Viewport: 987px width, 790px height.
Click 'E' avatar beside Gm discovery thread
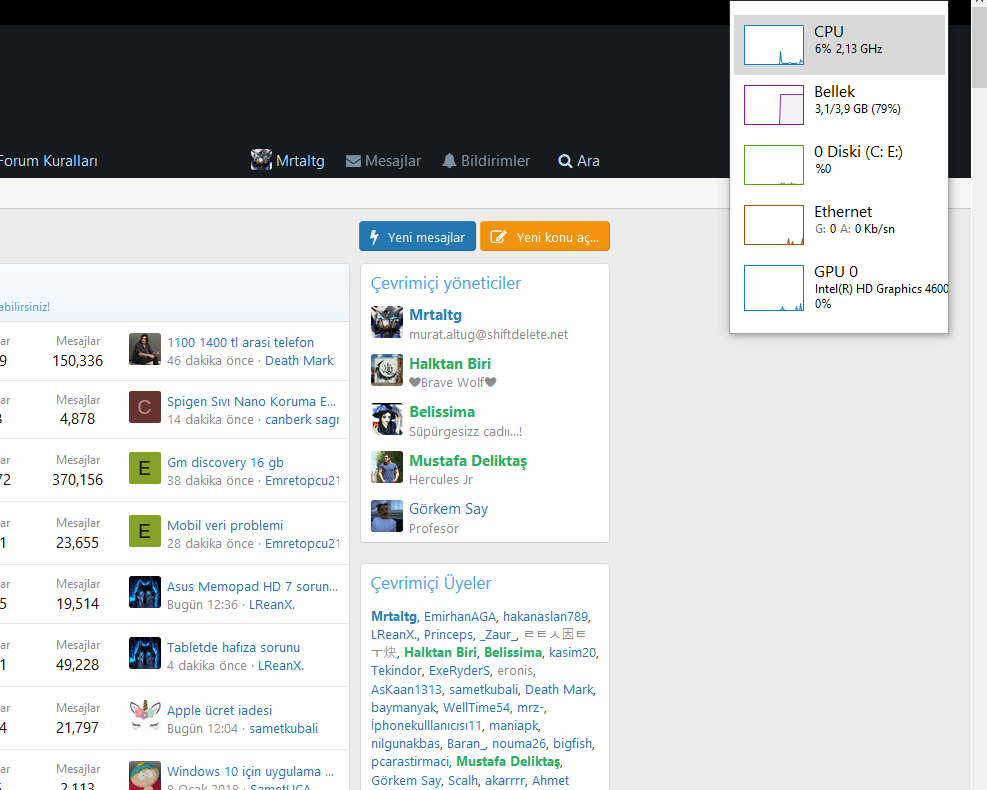[145, 468]
